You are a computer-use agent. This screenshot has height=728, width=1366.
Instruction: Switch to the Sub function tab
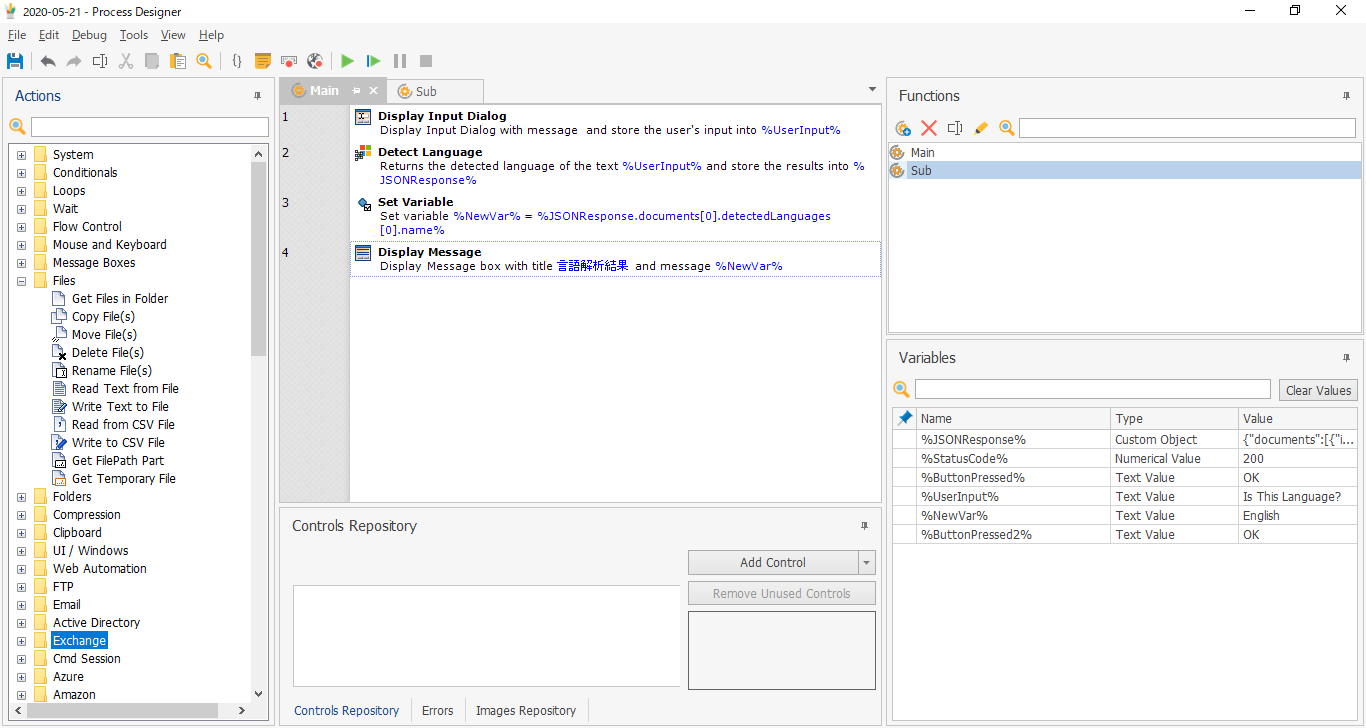pos(428,90)
